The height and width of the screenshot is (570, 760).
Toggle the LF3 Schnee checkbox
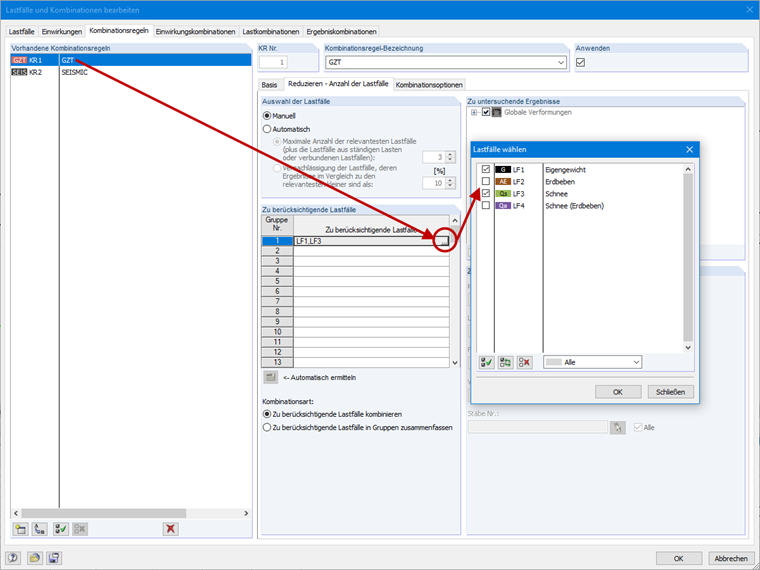click(486, 193)
